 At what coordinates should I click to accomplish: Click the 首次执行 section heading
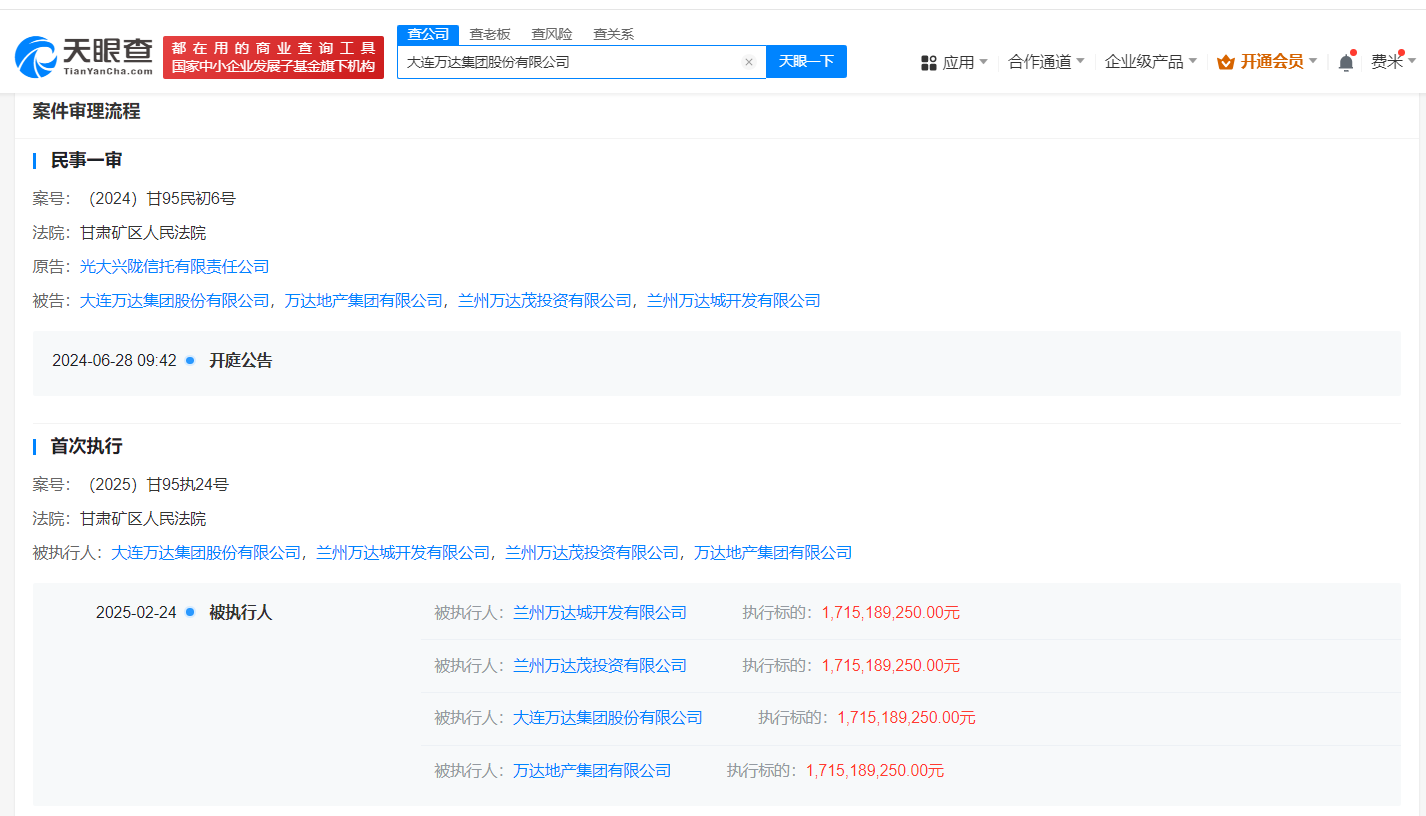(86, 447)
